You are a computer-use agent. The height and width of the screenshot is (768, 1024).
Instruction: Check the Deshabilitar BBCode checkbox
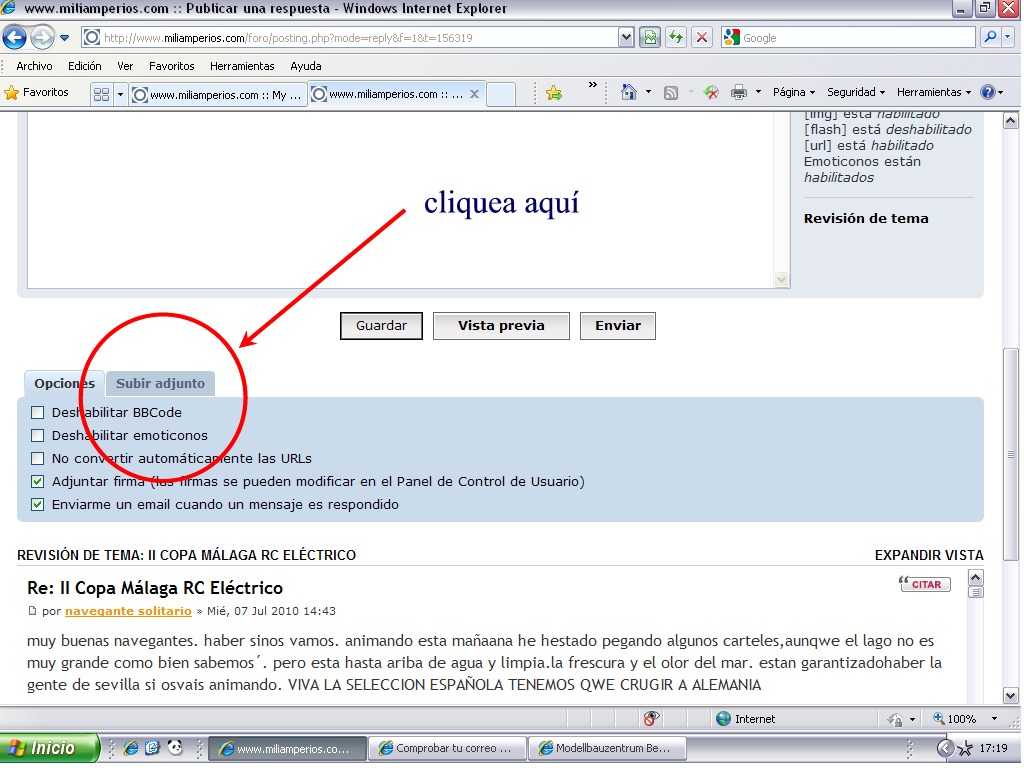click(38, 412)
